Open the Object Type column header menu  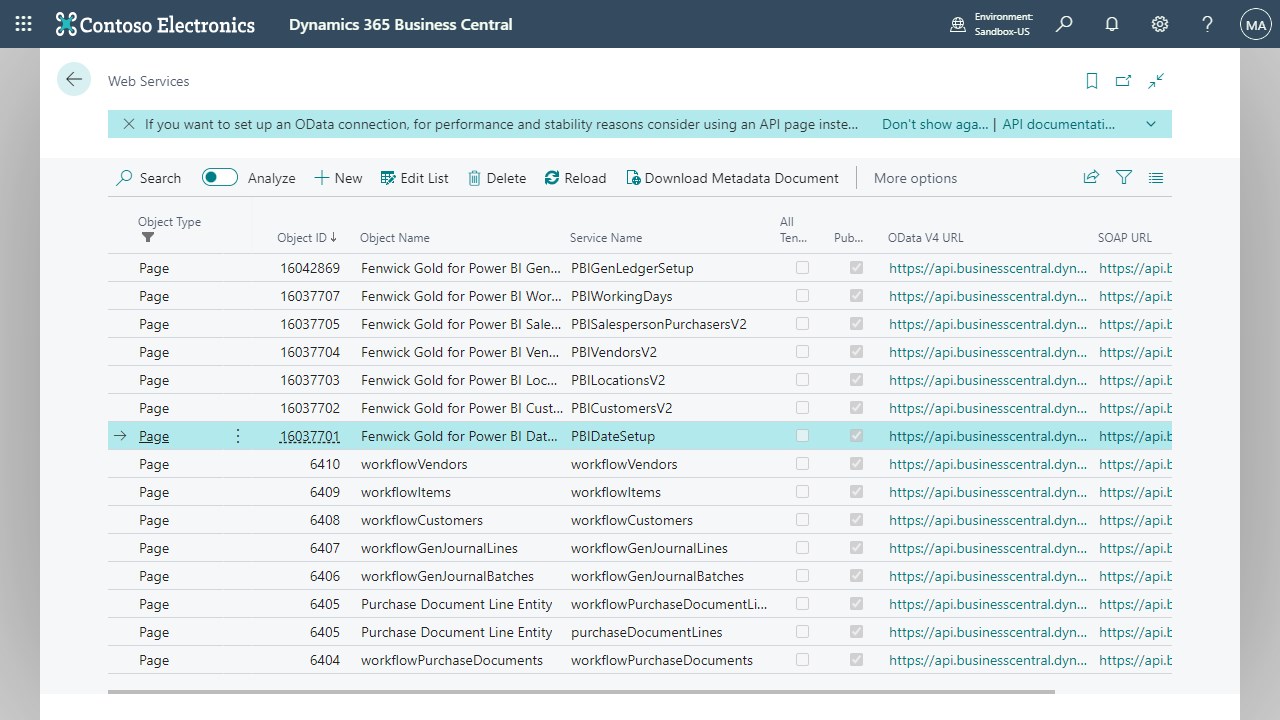click(x=169, y=222)
